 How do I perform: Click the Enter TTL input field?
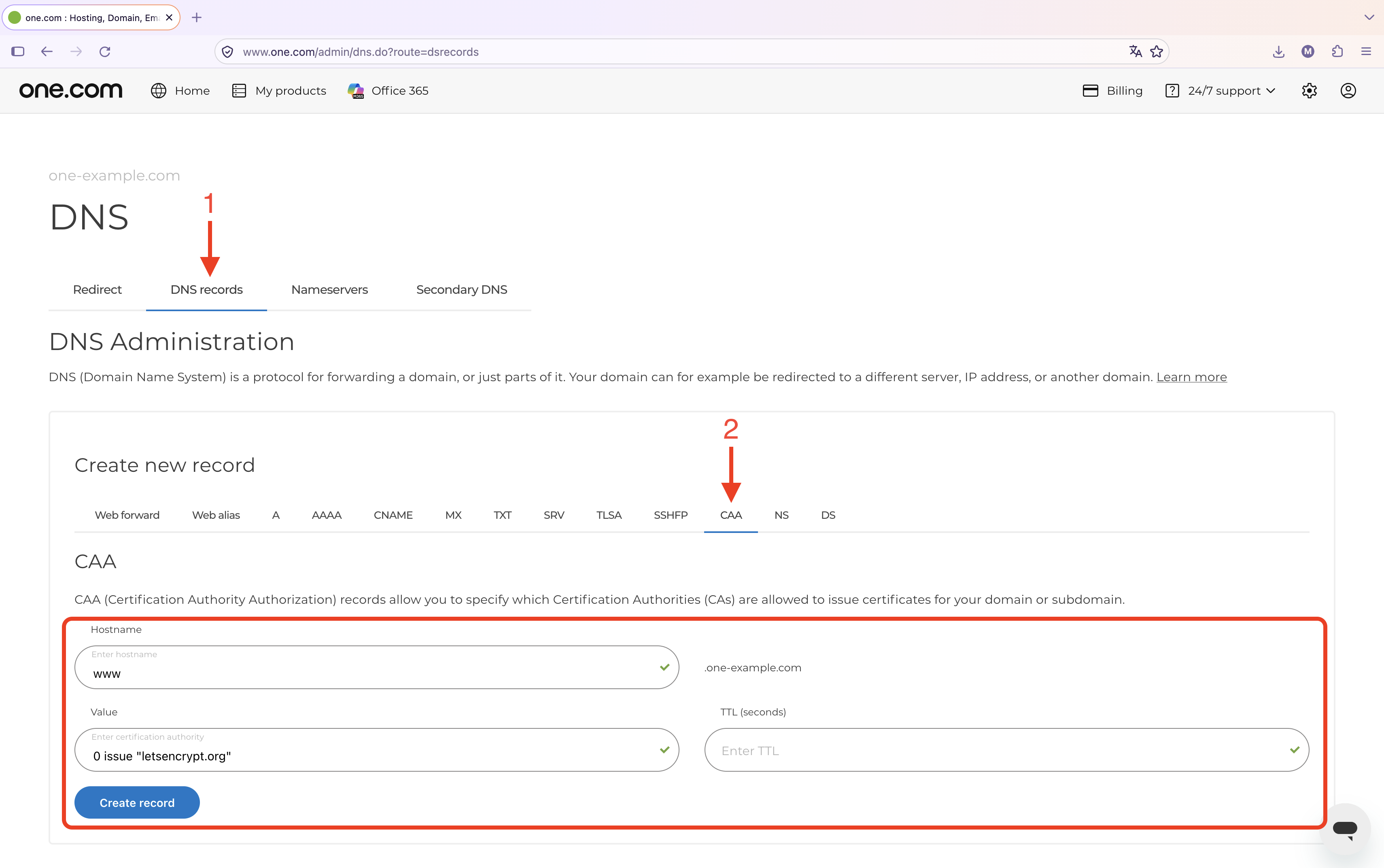click(x=1006, y=750)
